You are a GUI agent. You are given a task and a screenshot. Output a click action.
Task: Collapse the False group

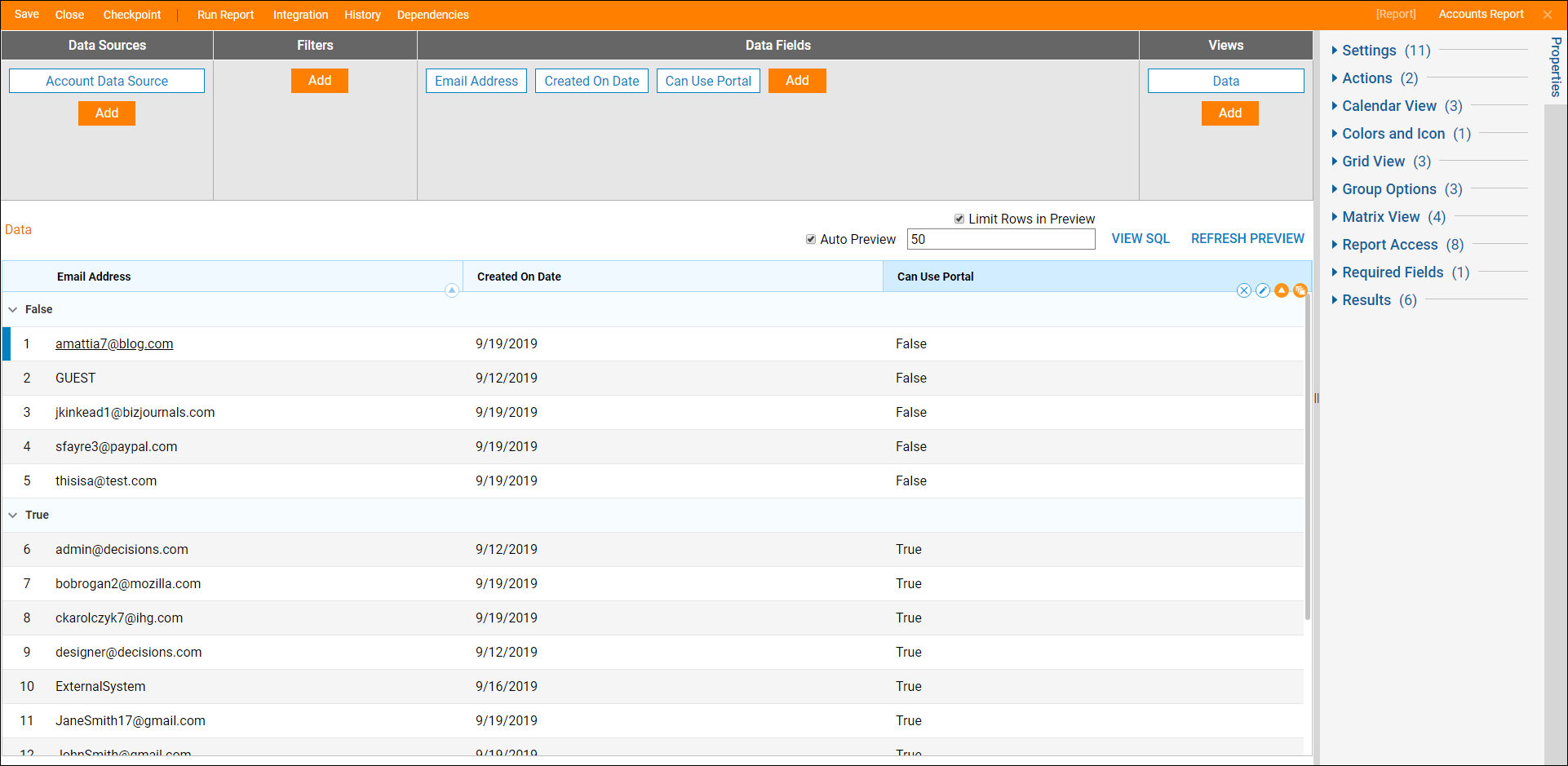(x=12, y=309)
